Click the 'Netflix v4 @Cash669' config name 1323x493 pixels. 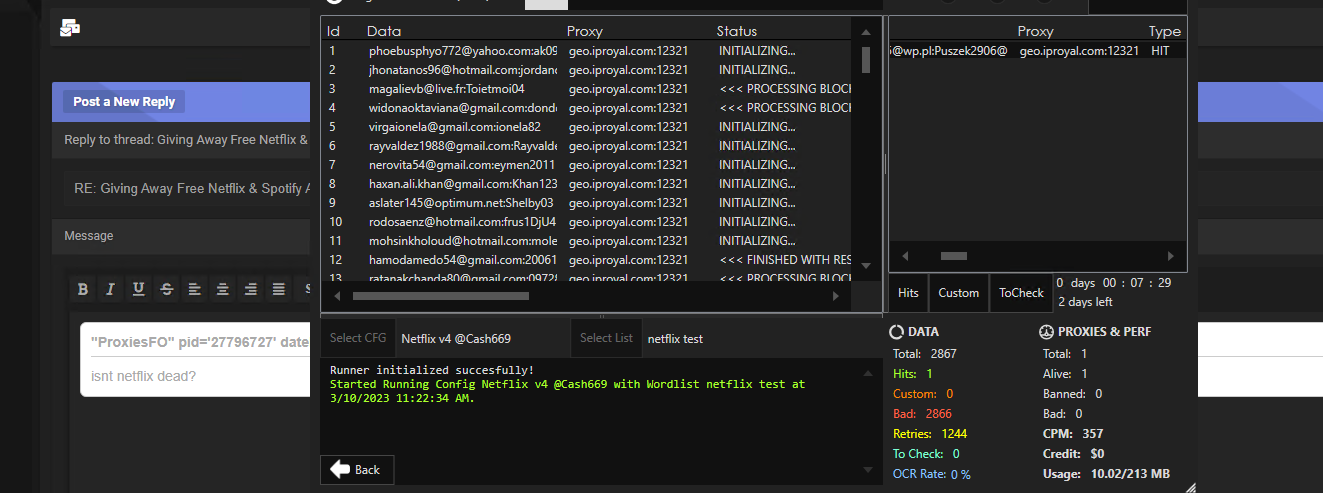(x=456, y=339)
